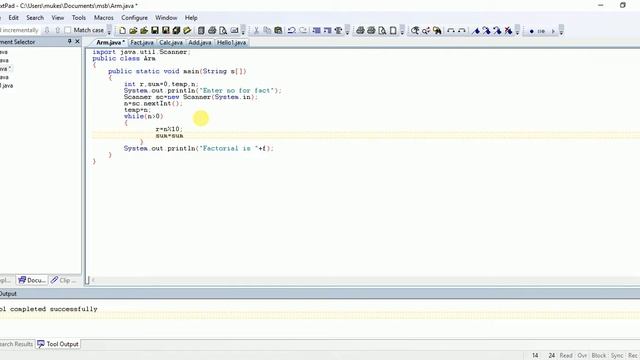This screenshot has width=640, height=360.
Task: Toggle the visible paragraph marks icon
Action: (x=338, y=31)
